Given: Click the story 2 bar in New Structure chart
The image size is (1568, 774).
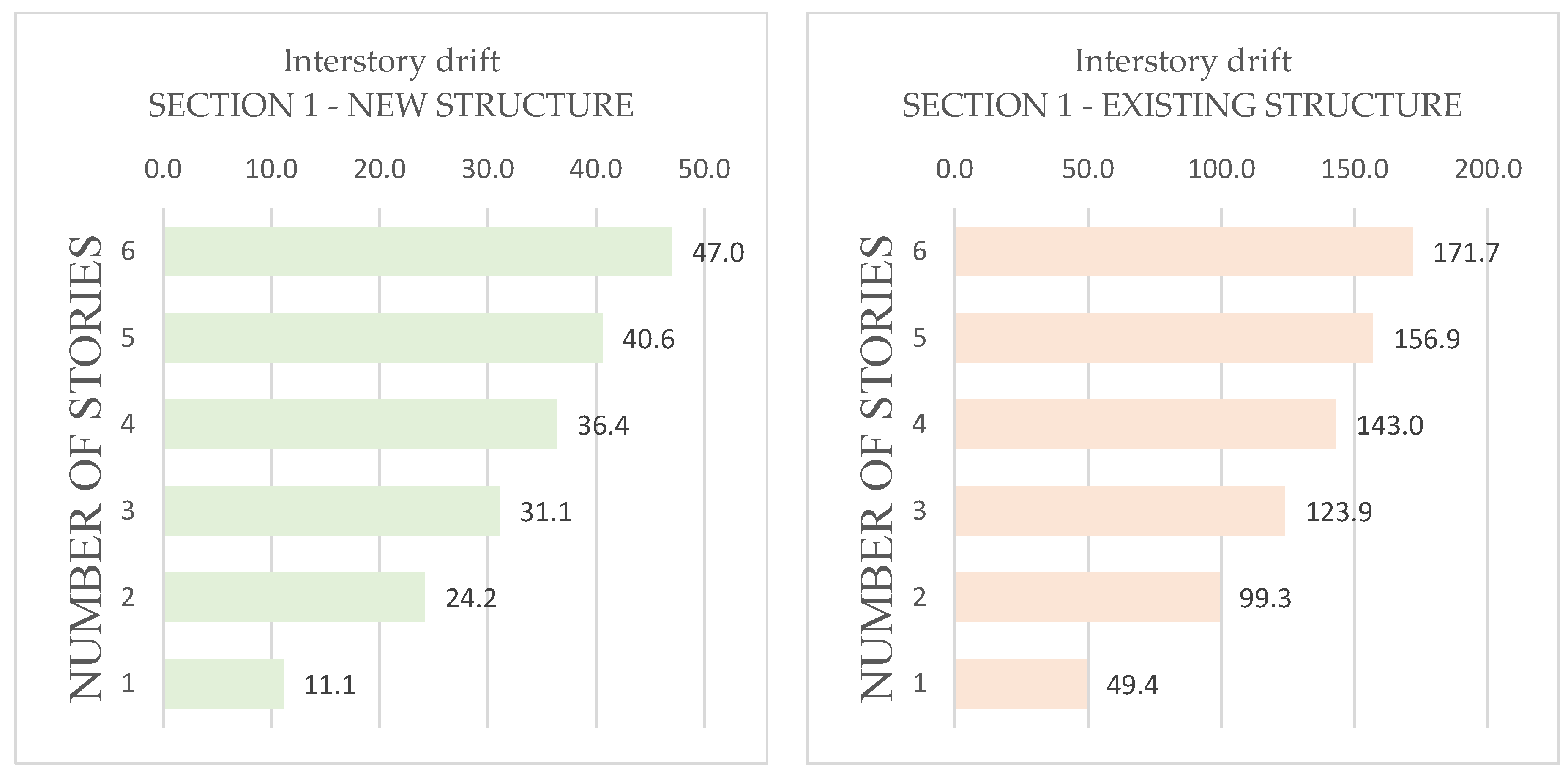Looking at the screenshot, I should click(294, 597).
